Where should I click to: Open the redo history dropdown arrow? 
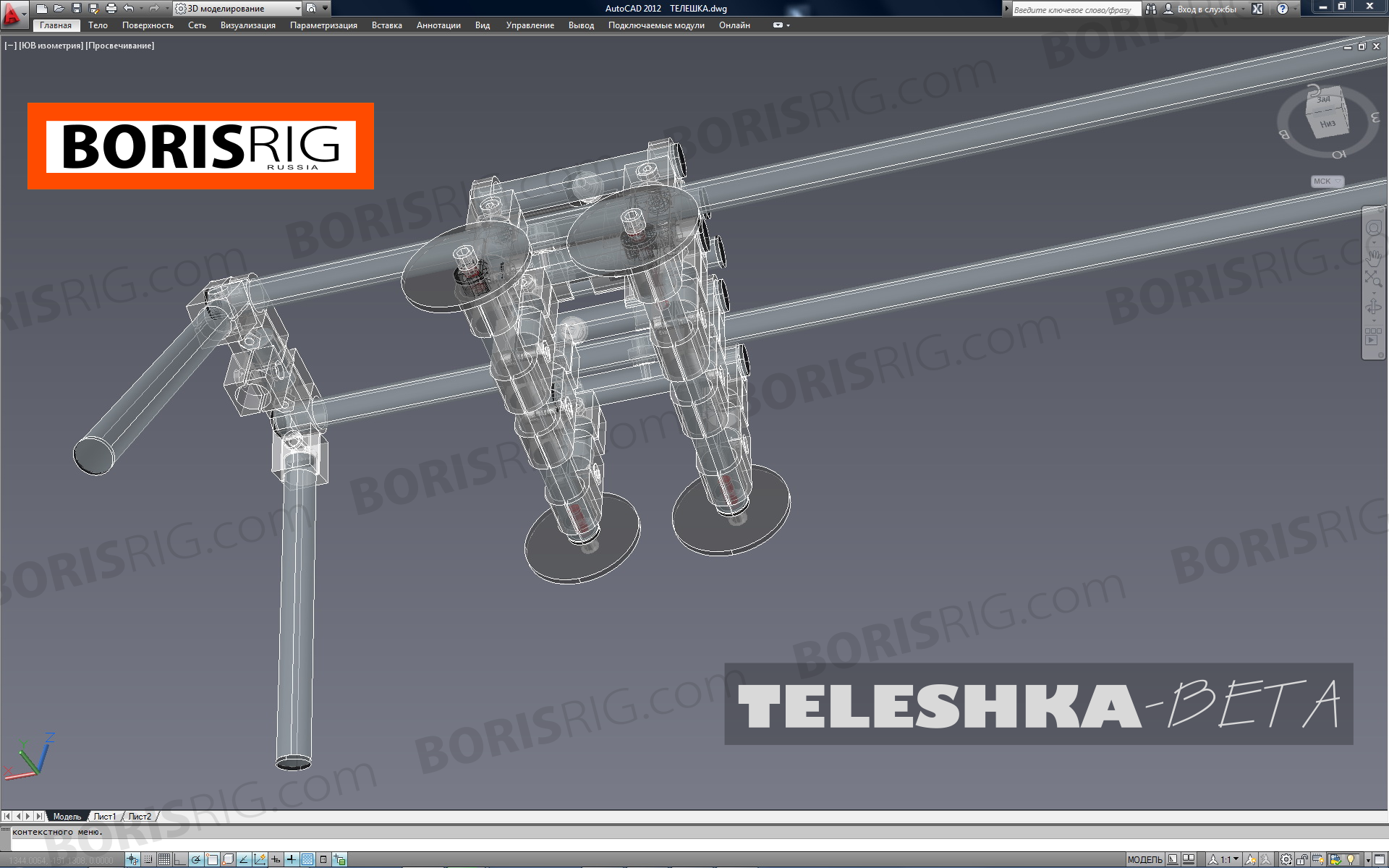coord(166,9)
